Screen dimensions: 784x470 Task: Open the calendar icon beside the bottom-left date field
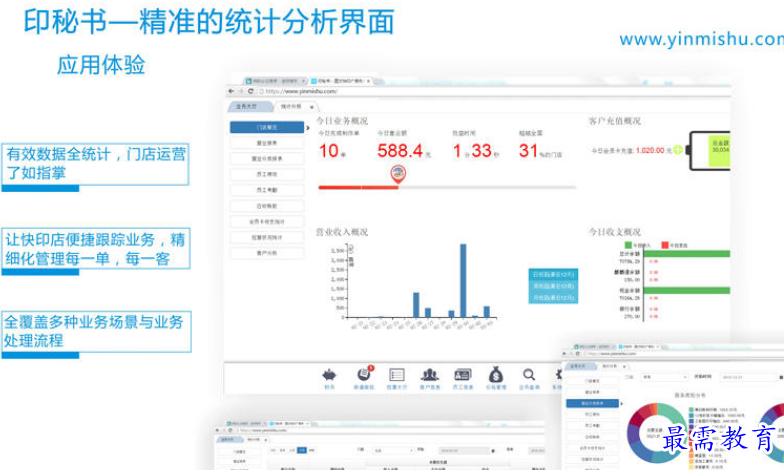coord(493,450)
